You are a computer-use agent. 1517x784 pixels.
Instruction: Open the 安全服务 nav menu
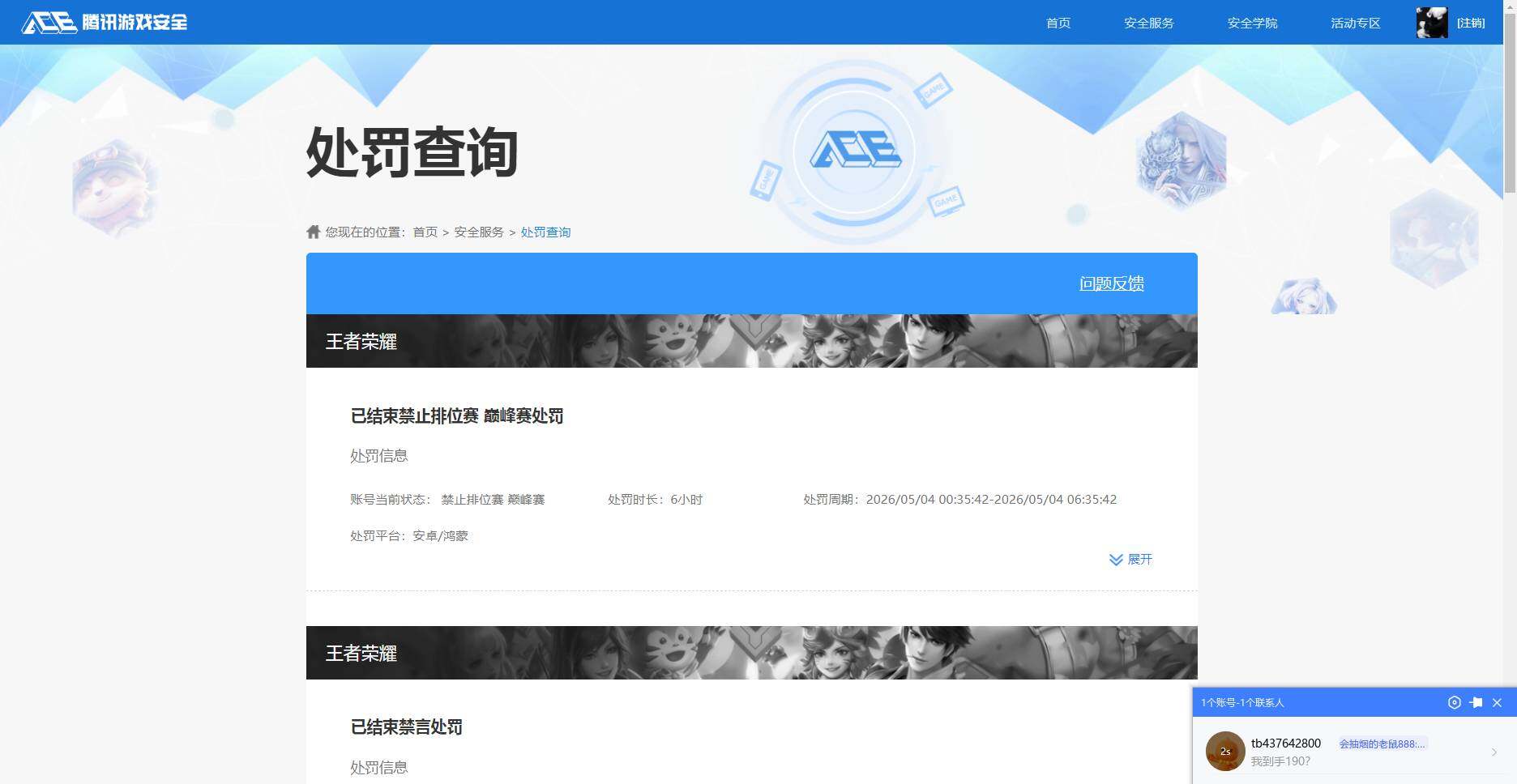[1148, 23]
